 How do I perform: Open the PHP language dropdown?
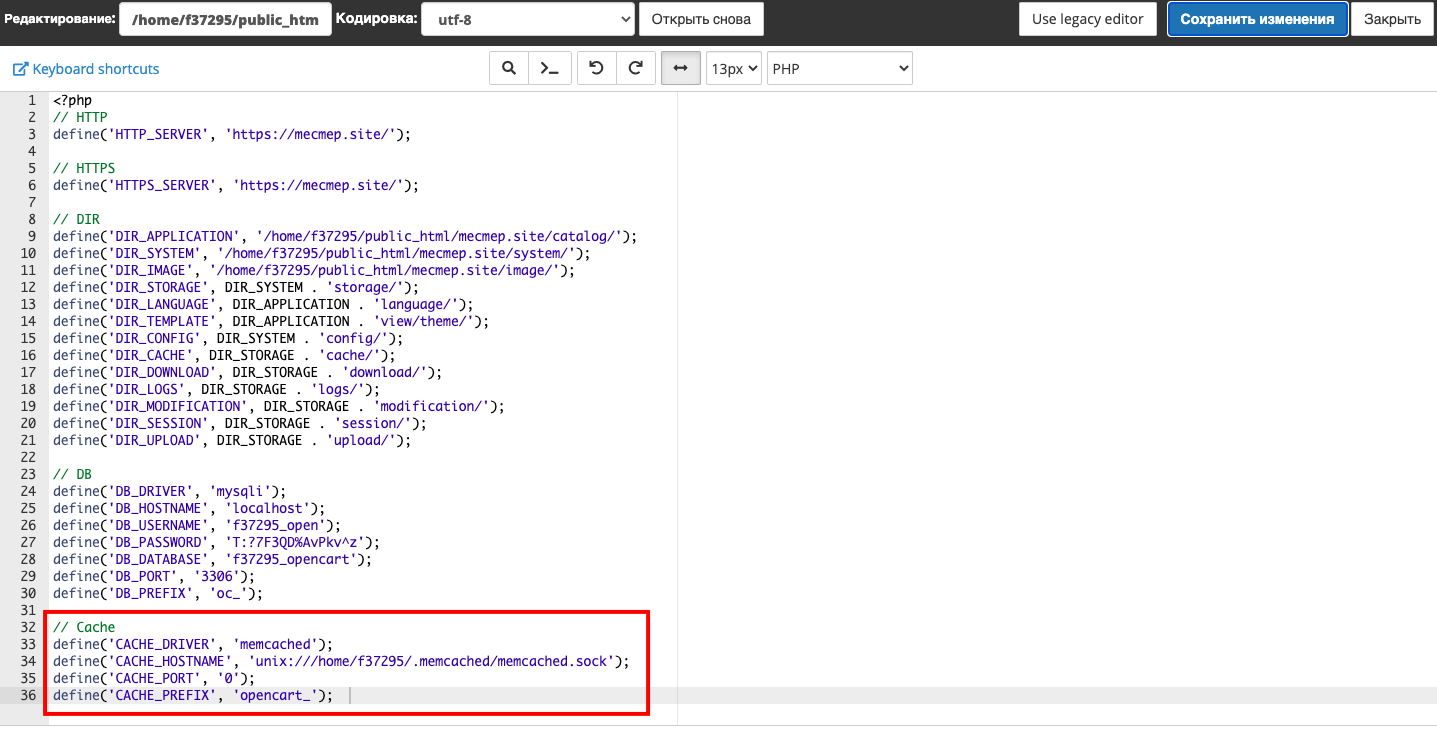(x=840, y=69)
